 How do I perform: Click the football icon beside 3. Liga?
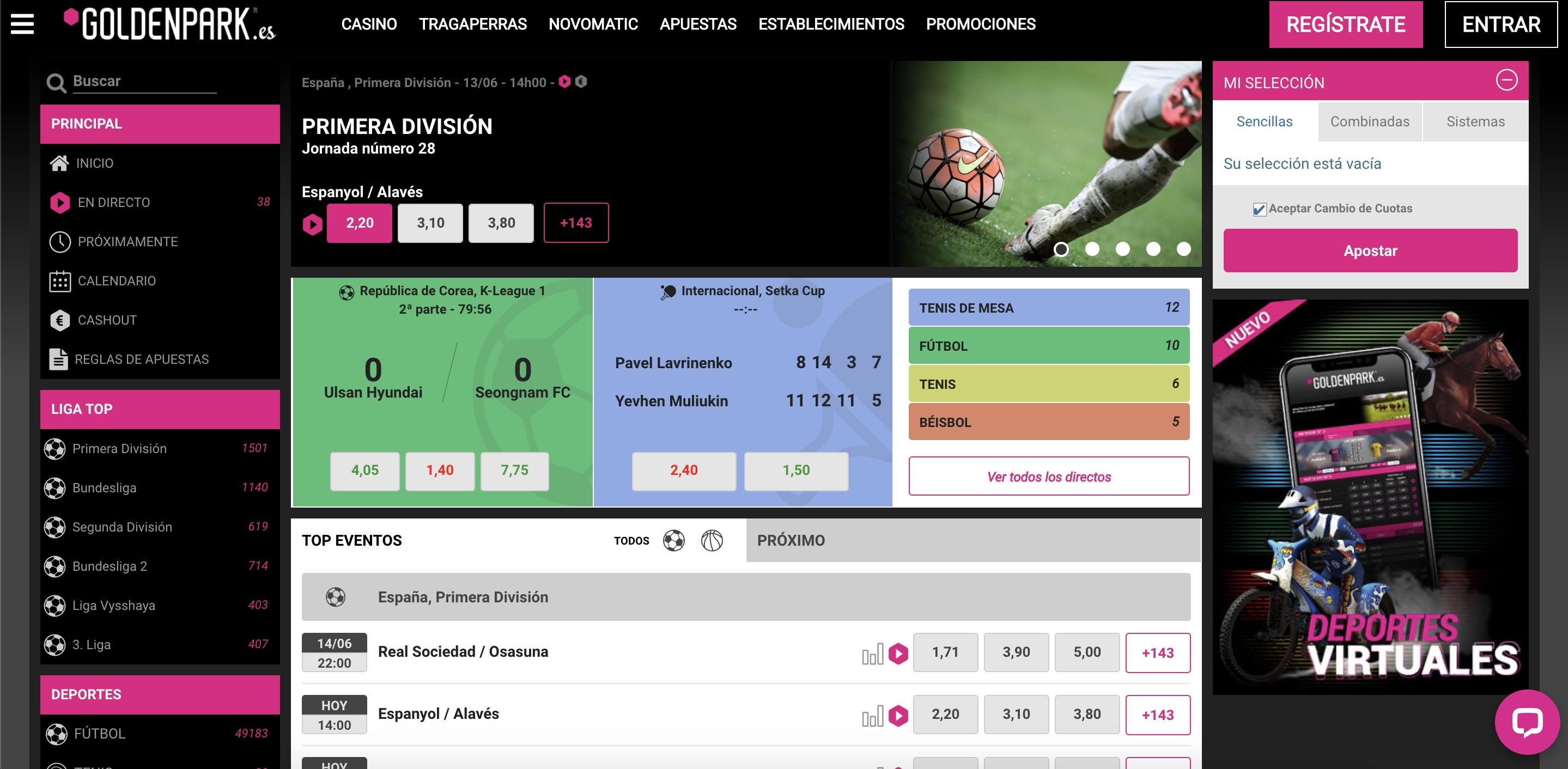tap(55, 645)
